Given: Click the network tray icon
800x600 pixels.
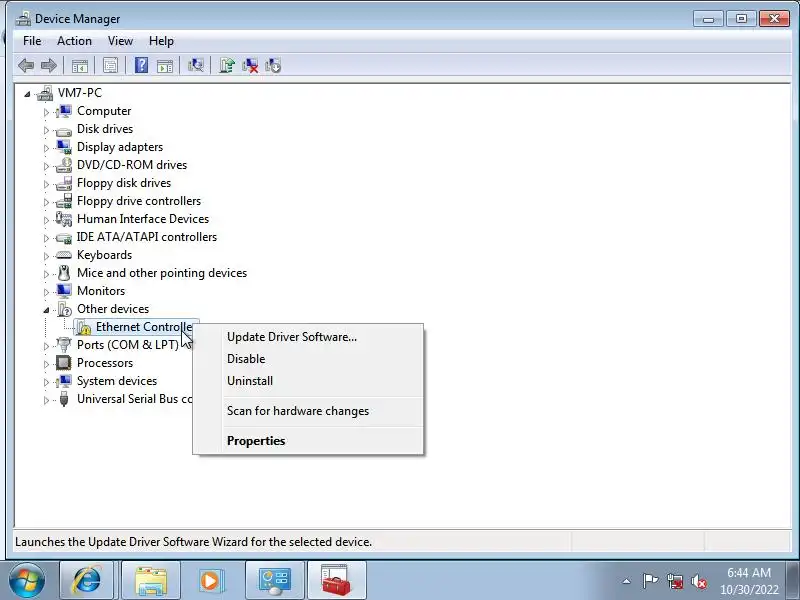Looking at the screenshot, I should (x=675, y=581).
